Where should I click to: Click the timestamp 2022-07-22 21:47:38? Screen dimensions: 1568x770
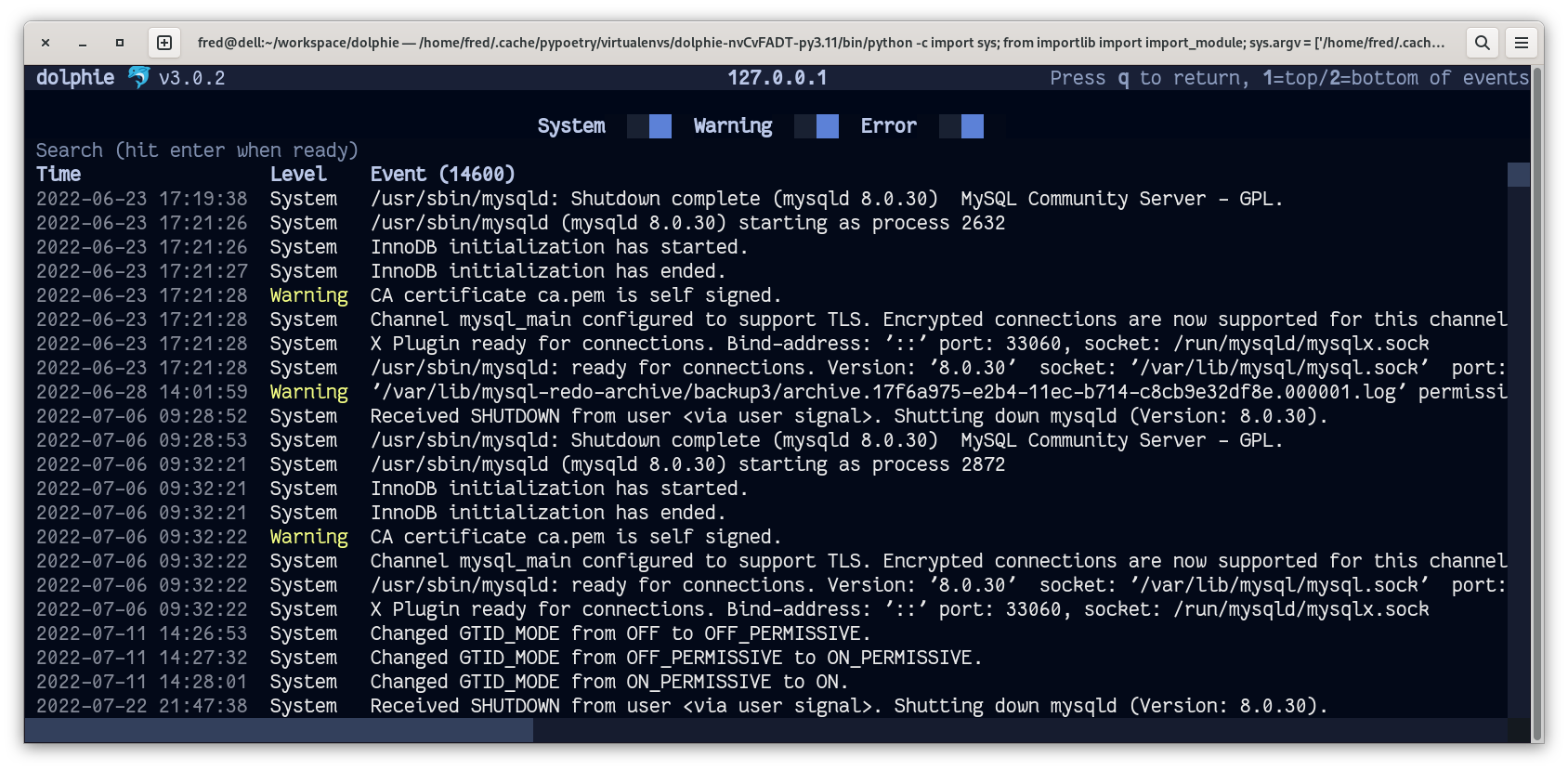[x=142, y=706]
